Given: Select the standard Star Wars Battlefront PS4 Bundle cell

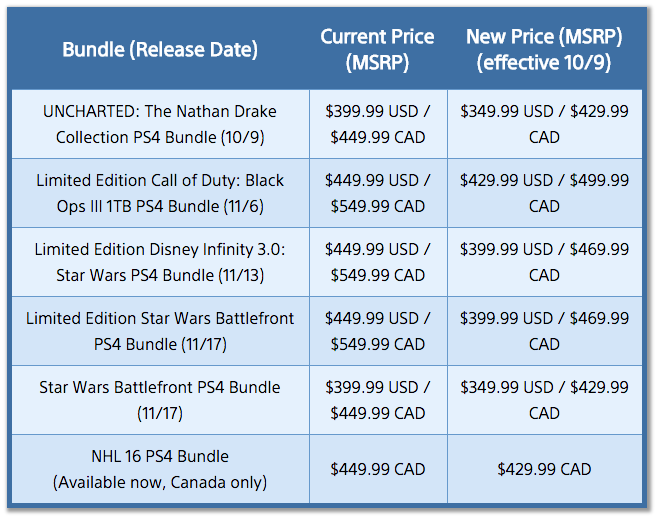Looking at the screenshot, I should [x=160, y=400].
